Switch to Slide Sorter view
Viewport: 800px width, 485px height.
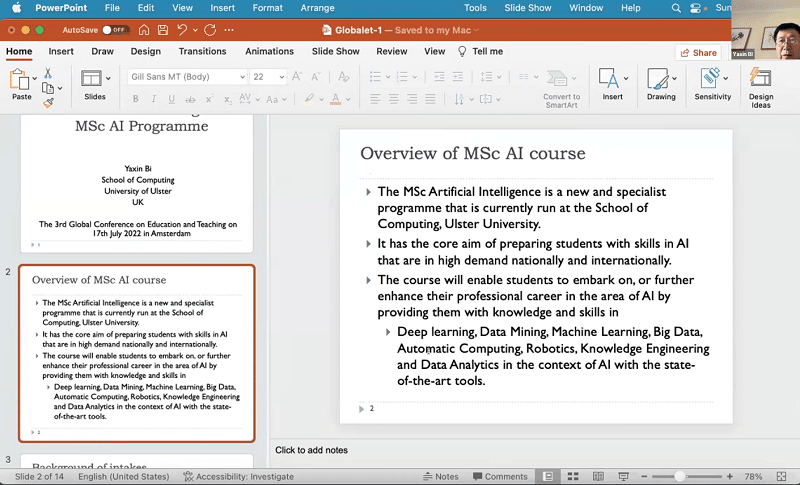[x=572, y=477]
